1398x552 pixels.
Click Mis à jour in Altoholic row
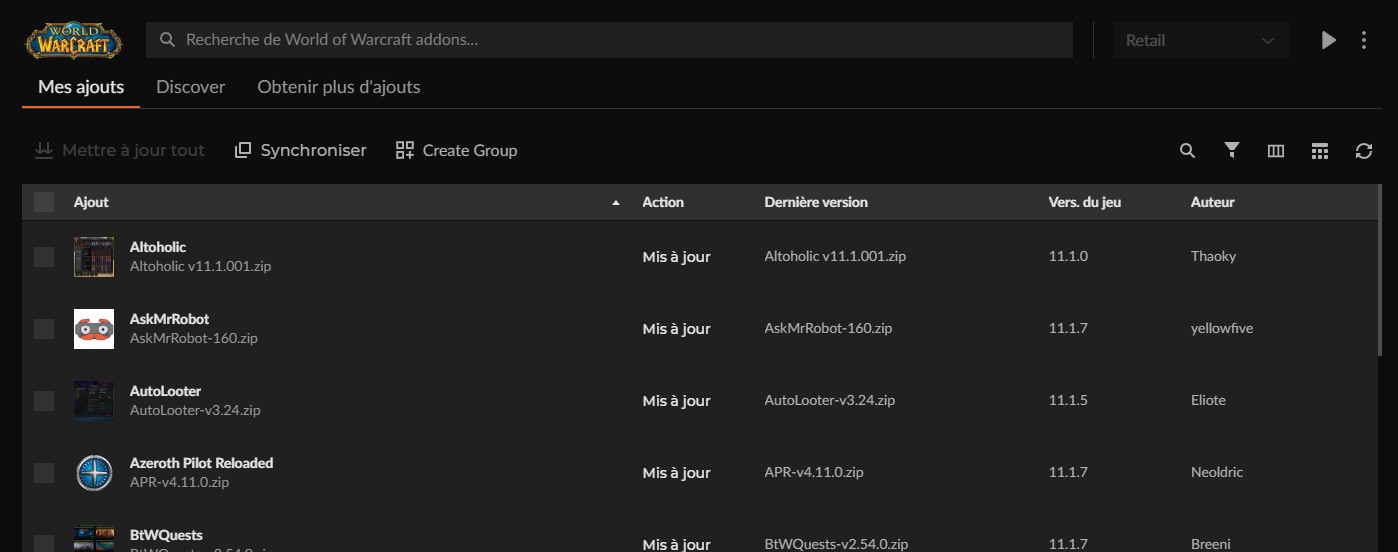(676, 257)
